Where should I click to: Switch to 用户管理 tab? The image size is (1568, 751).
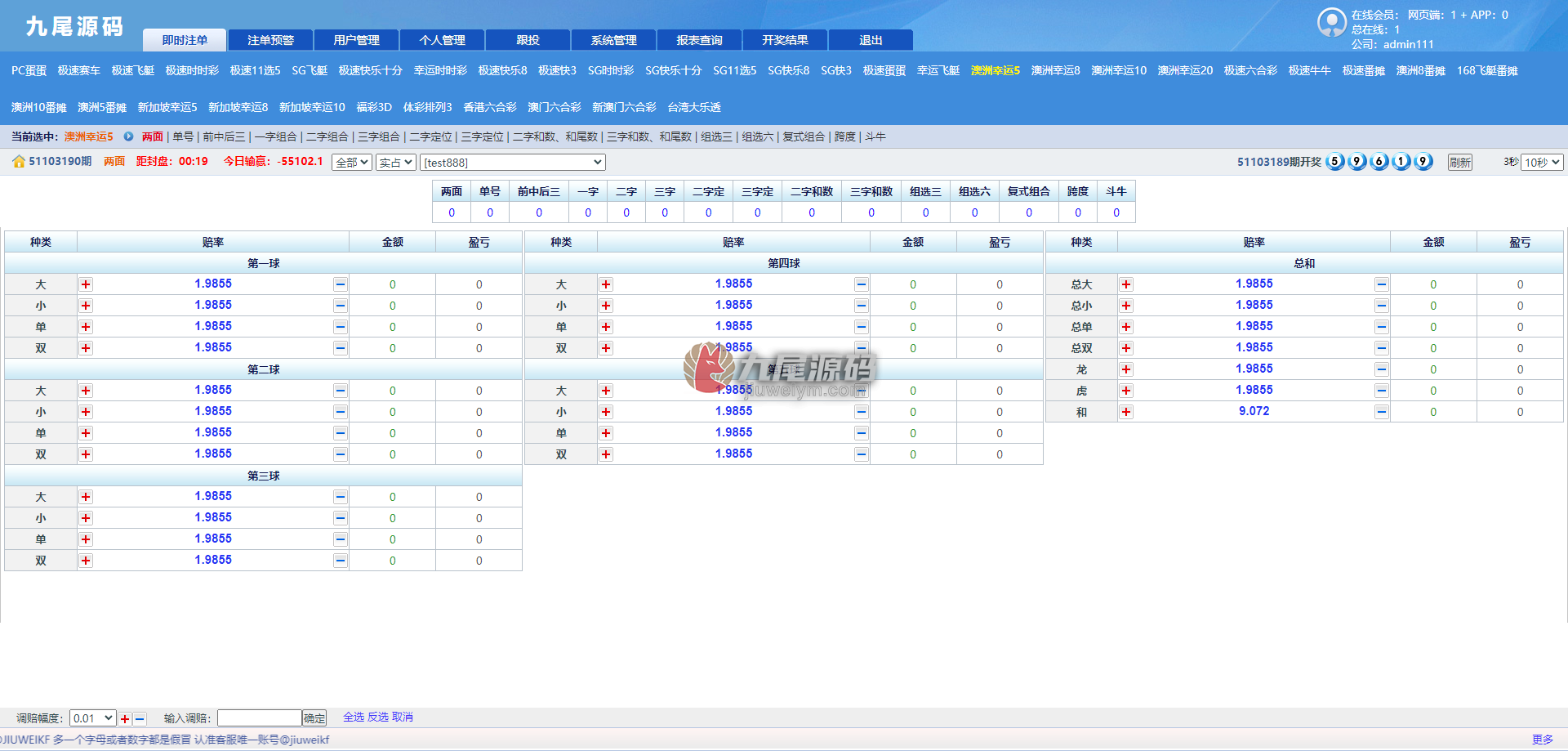(x=357, y=40)
